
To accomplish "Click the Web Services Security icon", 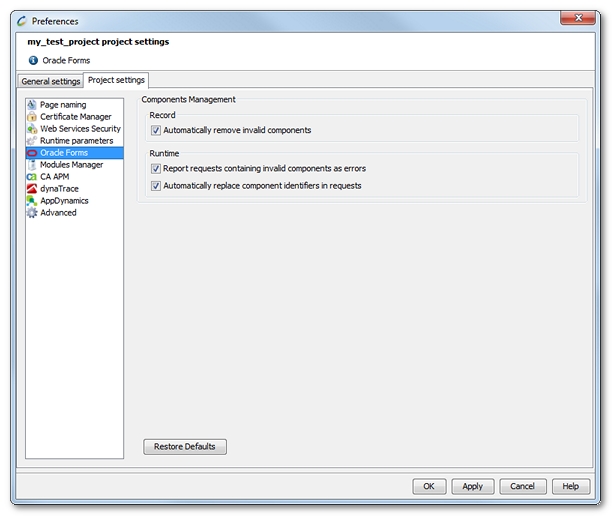I will [32, 129].
